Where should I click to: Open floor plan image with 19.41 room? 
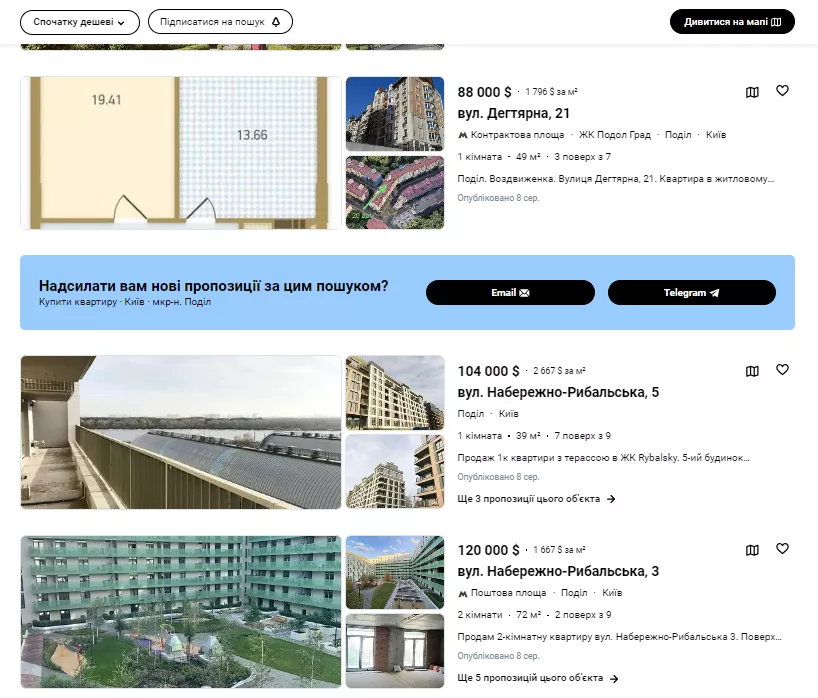click(180, 153)
